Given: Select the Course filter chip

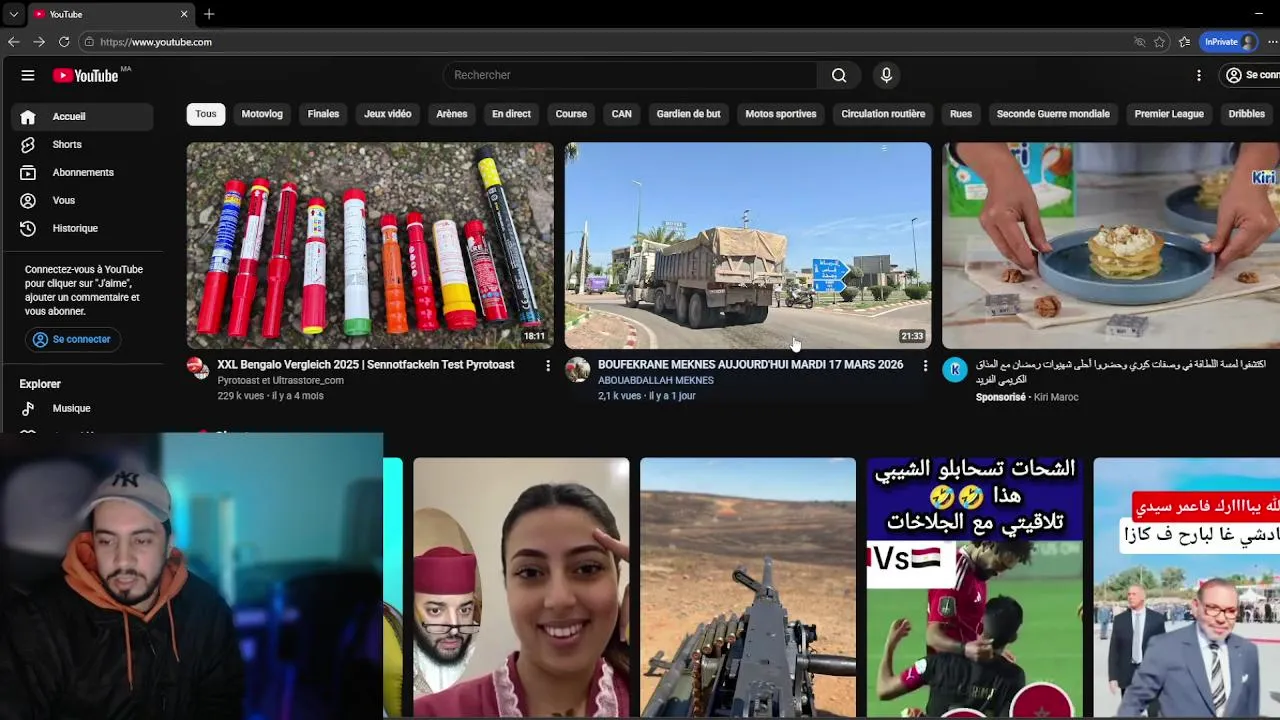Looking at the screenshot, I should [571, 114].
